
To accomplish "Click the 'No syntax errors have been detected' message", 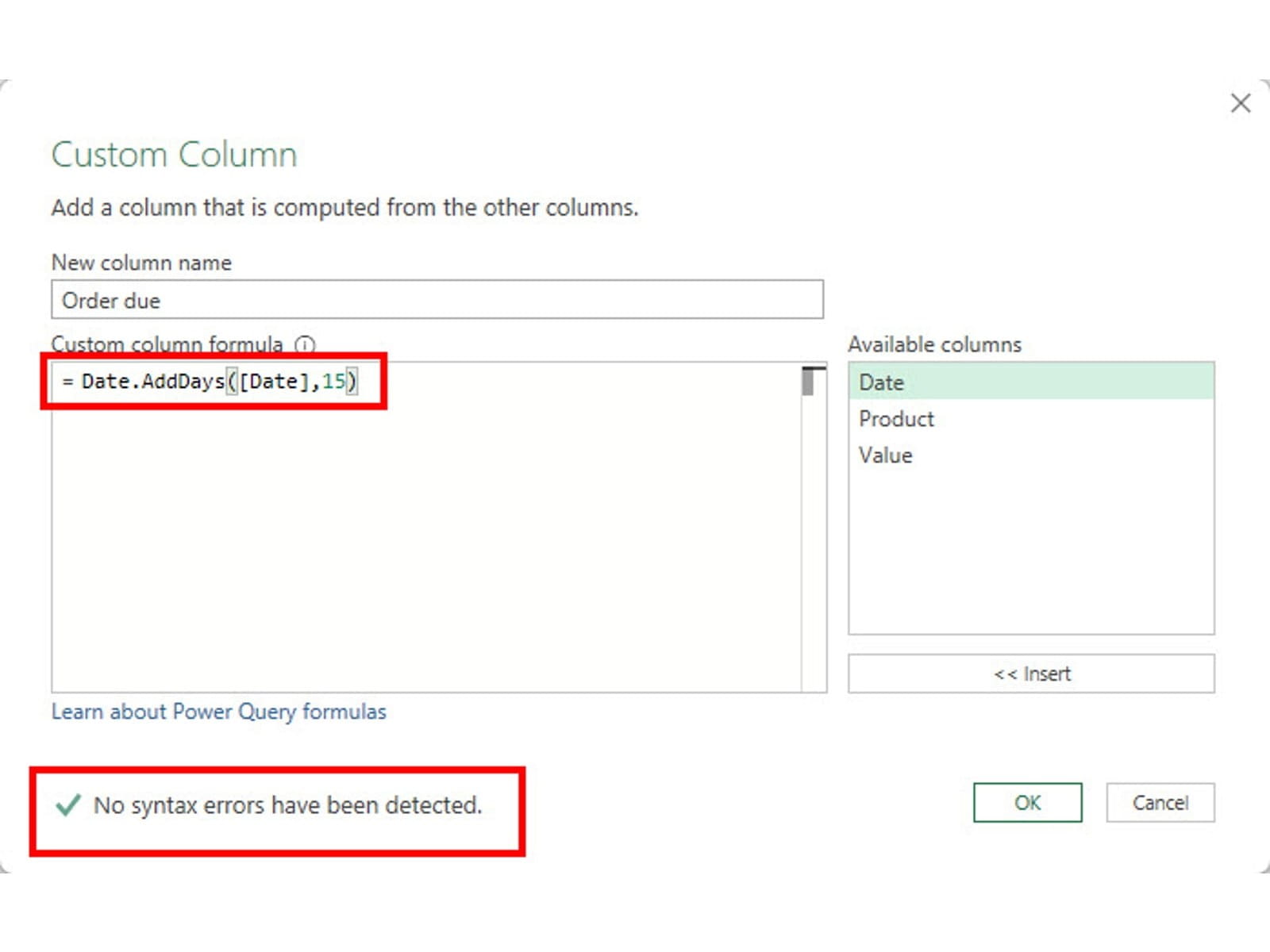I will 287,805.
